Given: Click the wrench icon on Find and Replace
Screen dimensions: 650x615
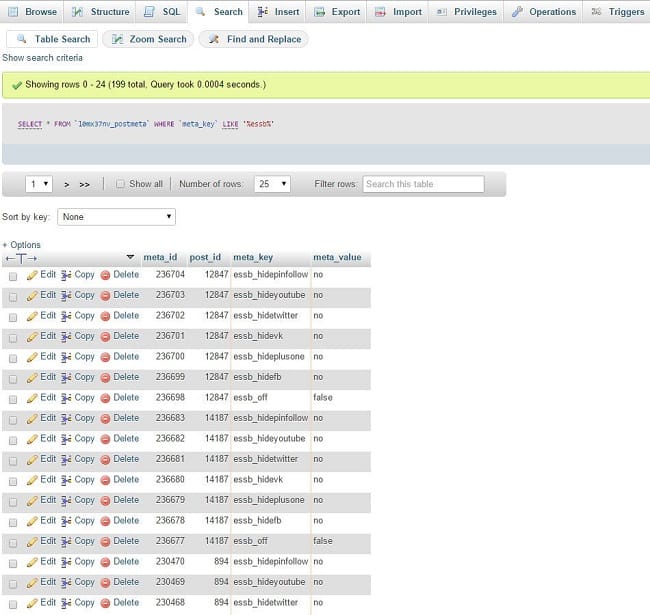Looking at the screenshot, I should coord(214,39).
